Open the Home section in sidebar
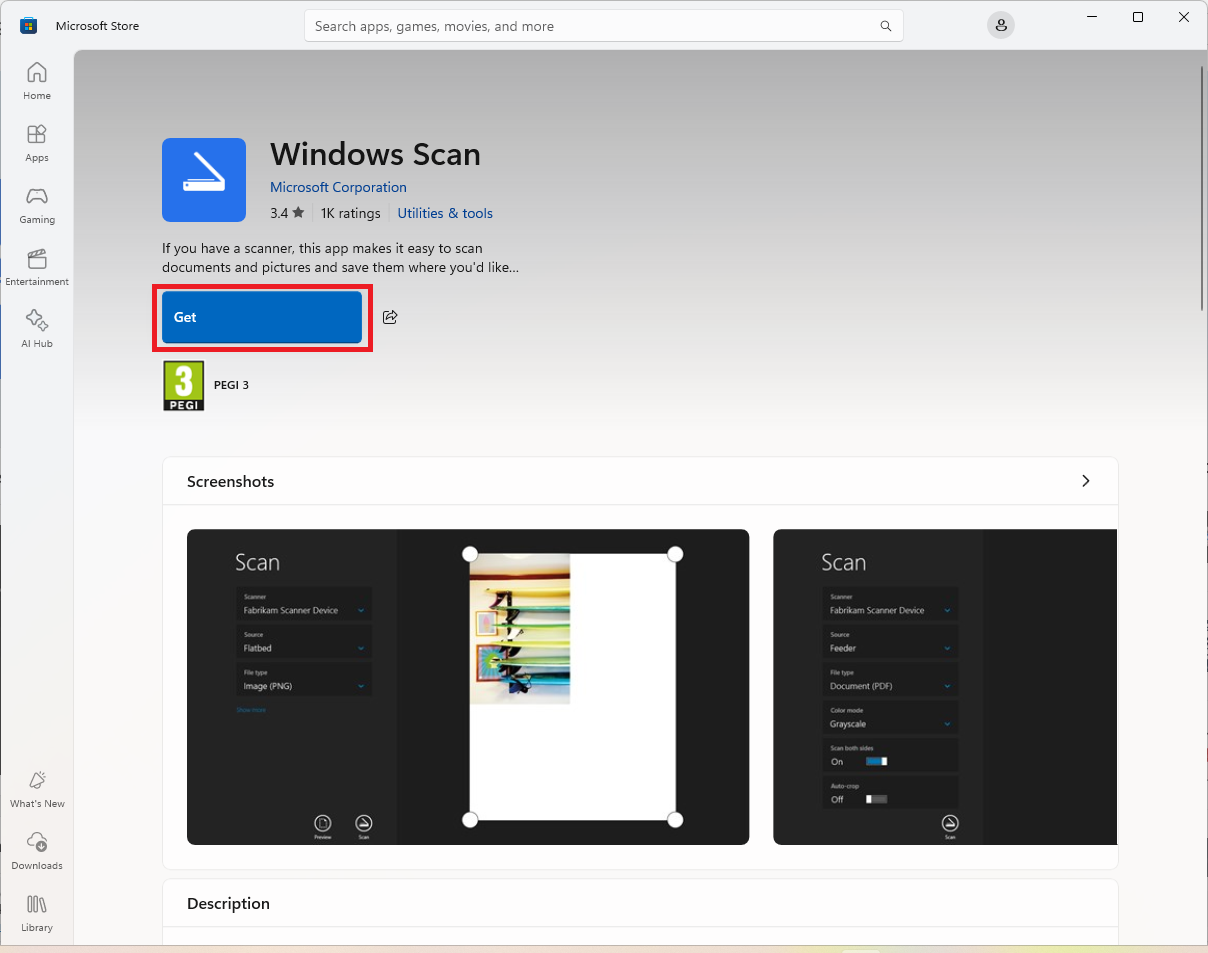This screenshot has height=953, width=1208. (37, 81)
